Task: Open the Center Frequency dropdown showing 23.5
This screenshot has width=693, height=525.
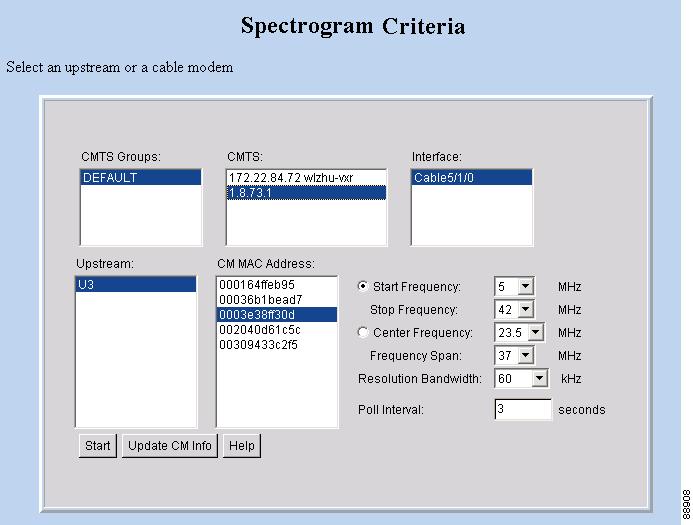Action: coord(519,332)
